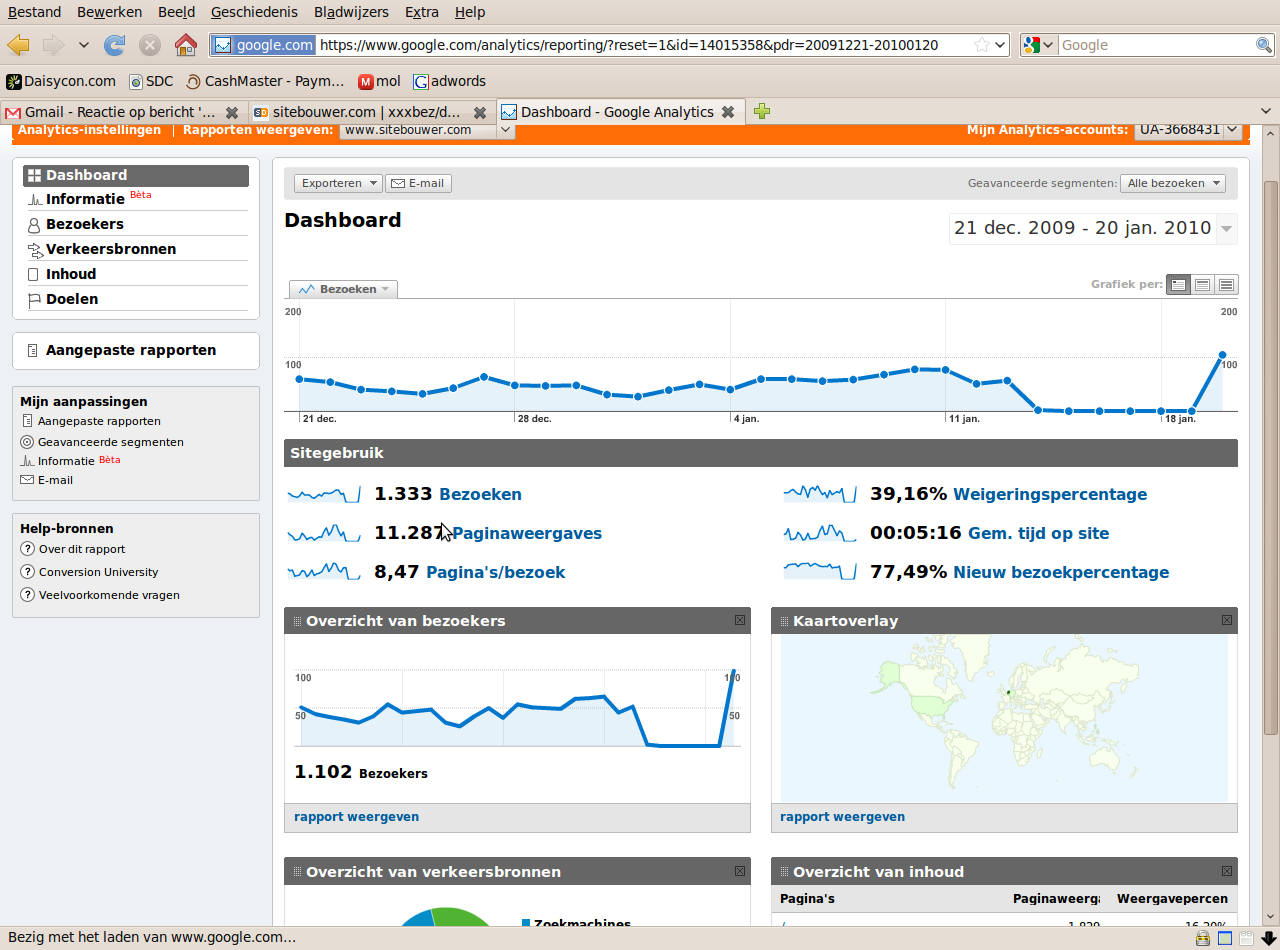Open the Conversion University help link
This screenshot has width=1280, height=950.
click(x=98, y=572)
